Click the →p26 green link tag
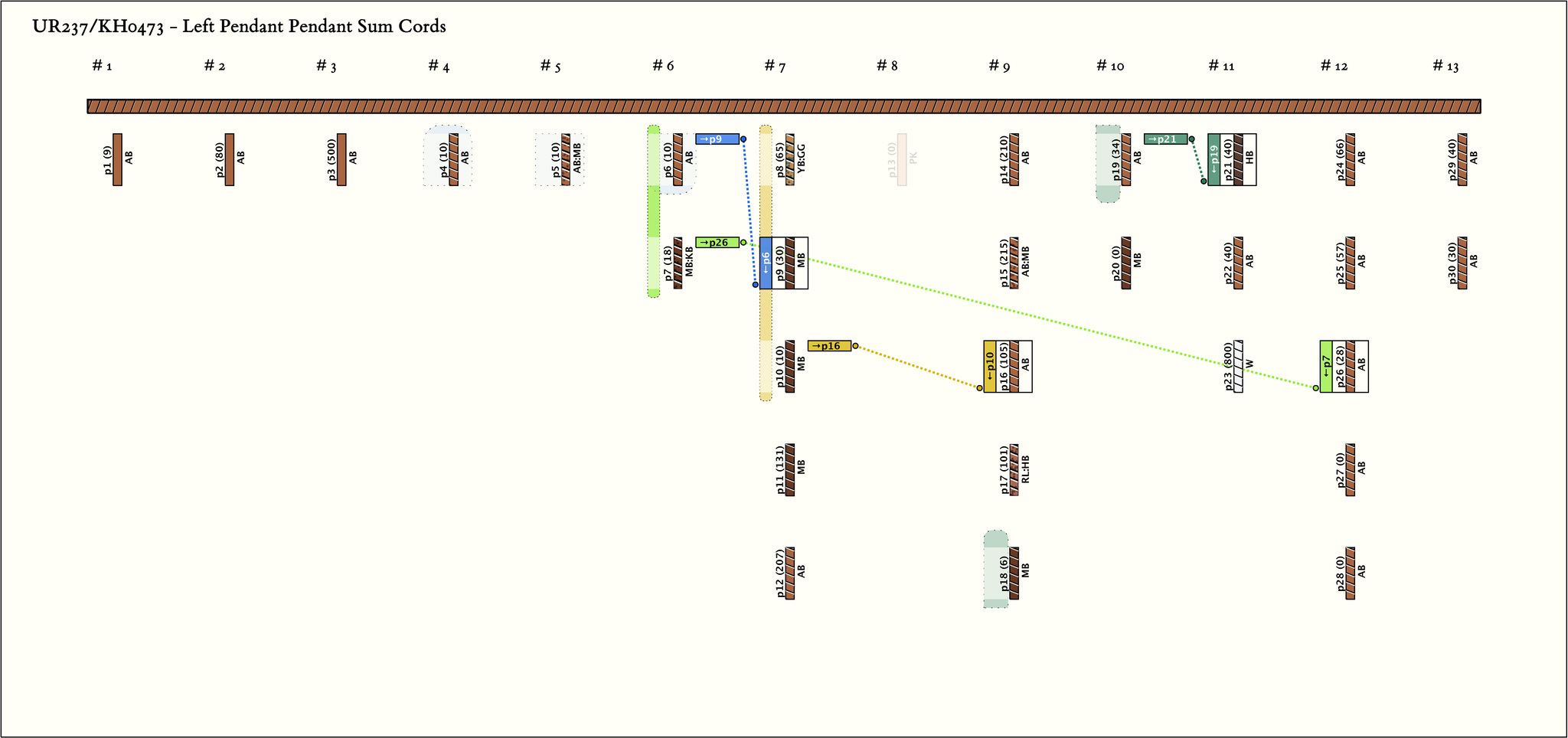Image resolution: width=1568 pixels, height=738 pixels. (717, 243)
